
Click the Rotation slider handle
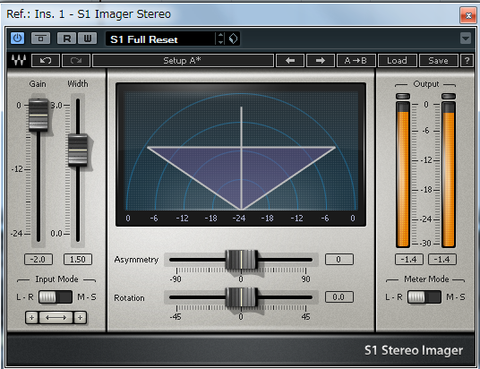point(242,297)
